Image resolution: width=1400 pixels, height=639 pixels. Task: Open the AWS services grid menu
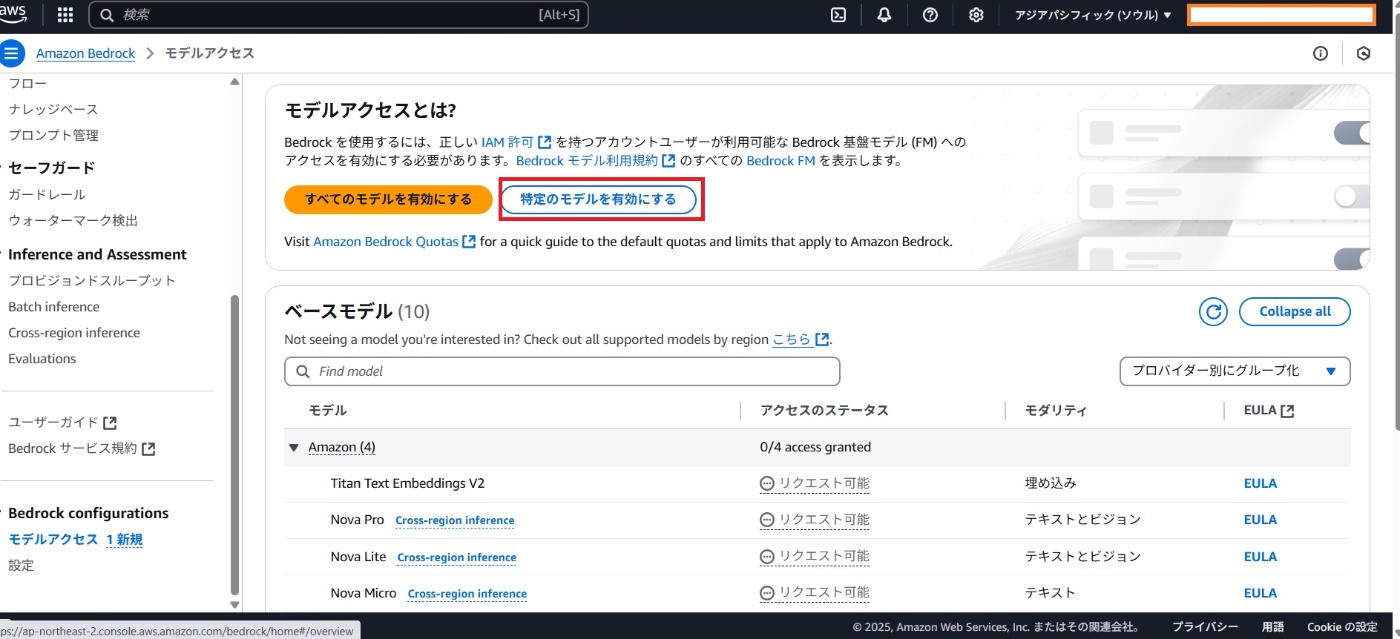point(65,15)
